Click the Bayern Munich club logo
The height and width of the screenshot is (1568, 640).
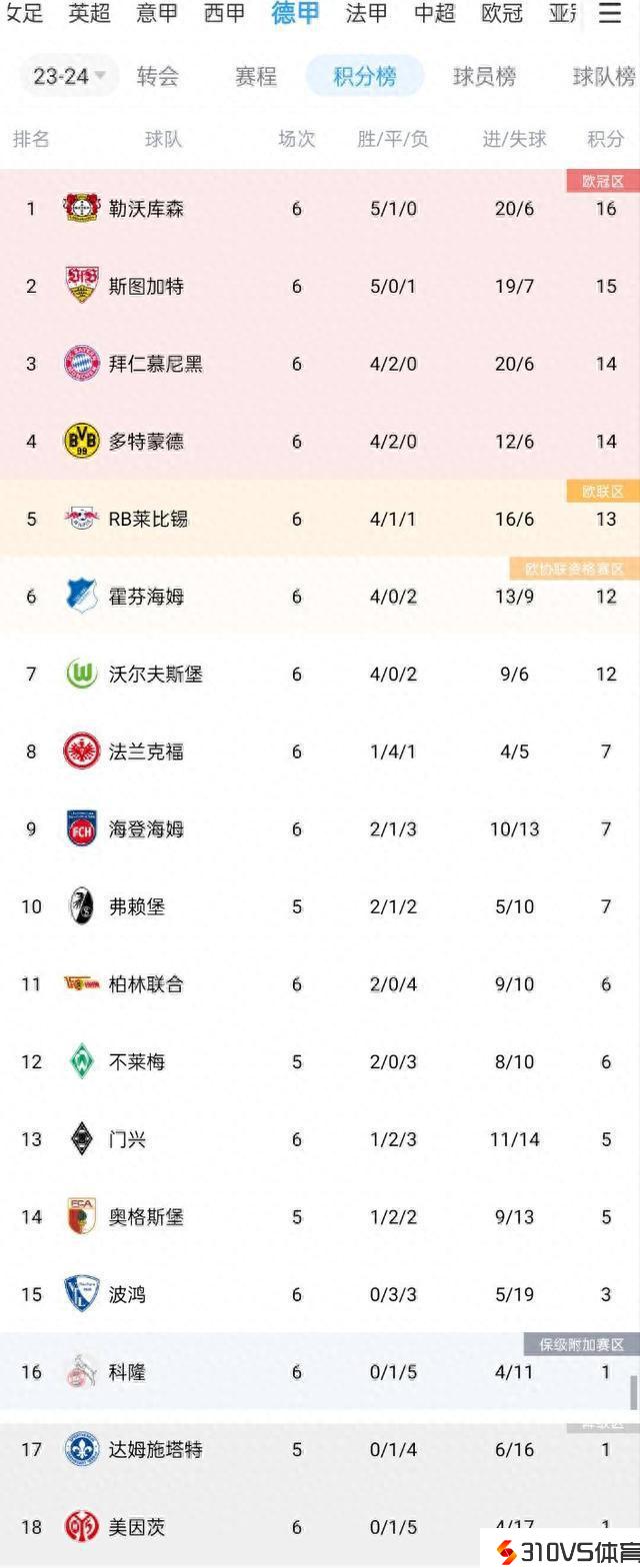click(x=81, y=364)
